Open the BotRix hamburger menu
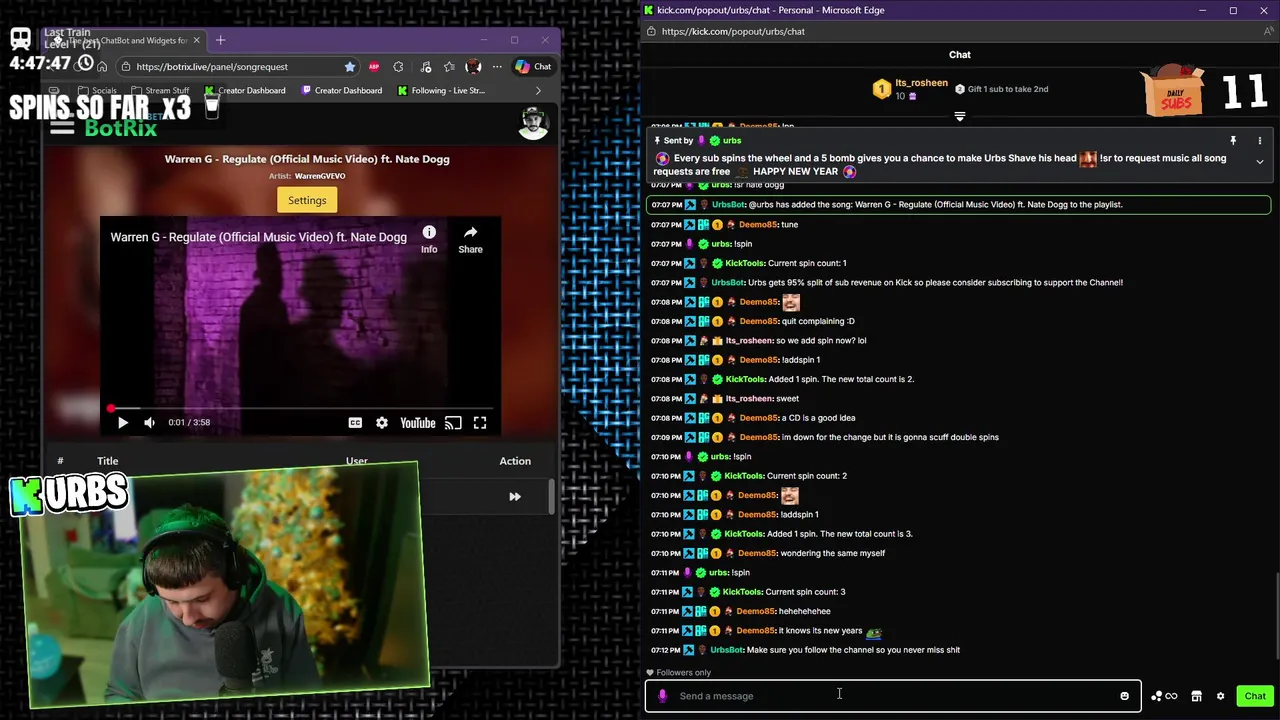The image size is (1280, 720). pos(62,127)
